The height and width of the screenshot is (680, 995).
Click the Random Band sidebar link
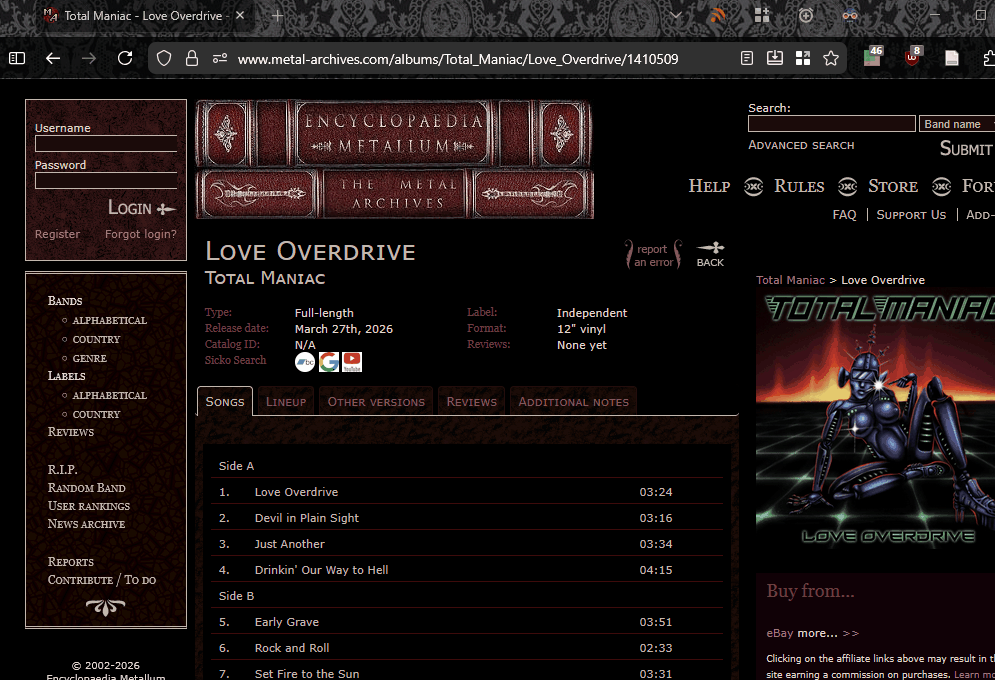pyautogui.click(x=87, y=488)
